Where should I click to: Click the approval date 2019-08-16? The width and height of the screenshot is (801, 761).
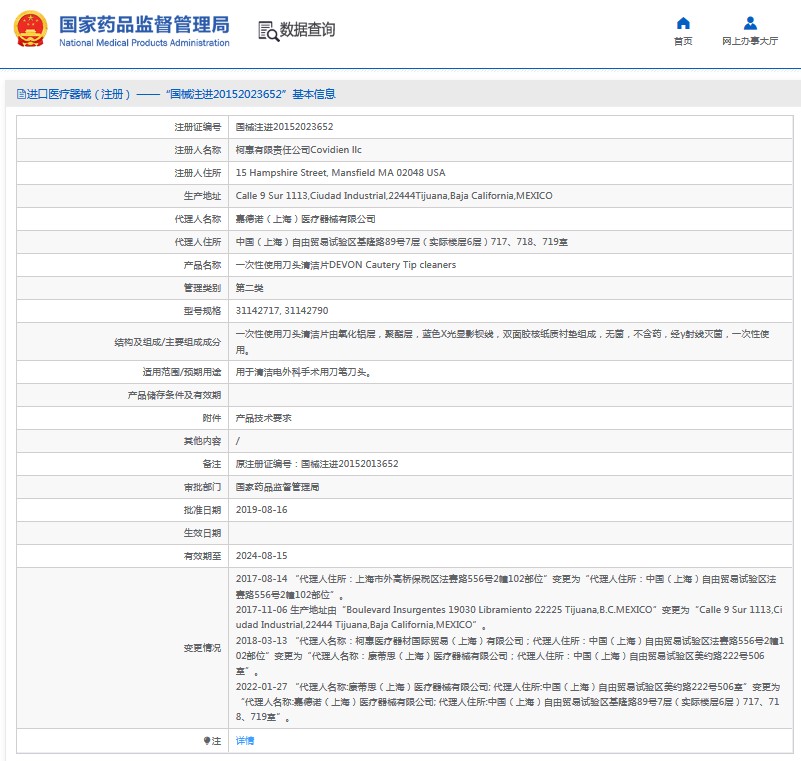[261, 509]
